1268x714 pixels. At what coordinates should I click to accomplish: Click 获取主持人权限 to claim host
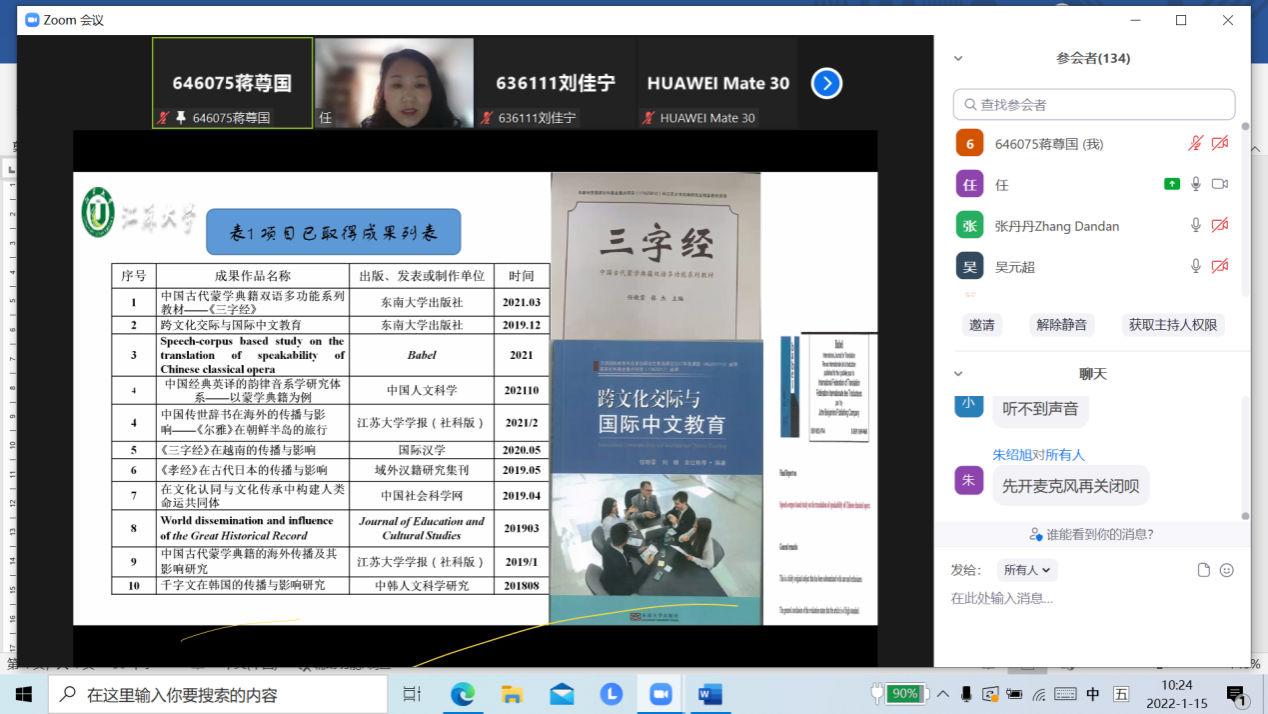tap(1173, 325)
